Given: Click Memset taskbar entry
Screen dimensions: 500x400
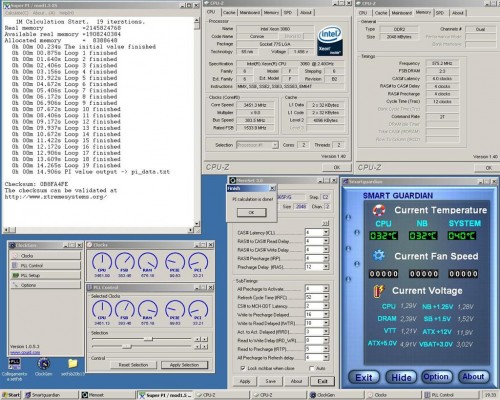Looking at the screenshot, I should tap(108, 395).
